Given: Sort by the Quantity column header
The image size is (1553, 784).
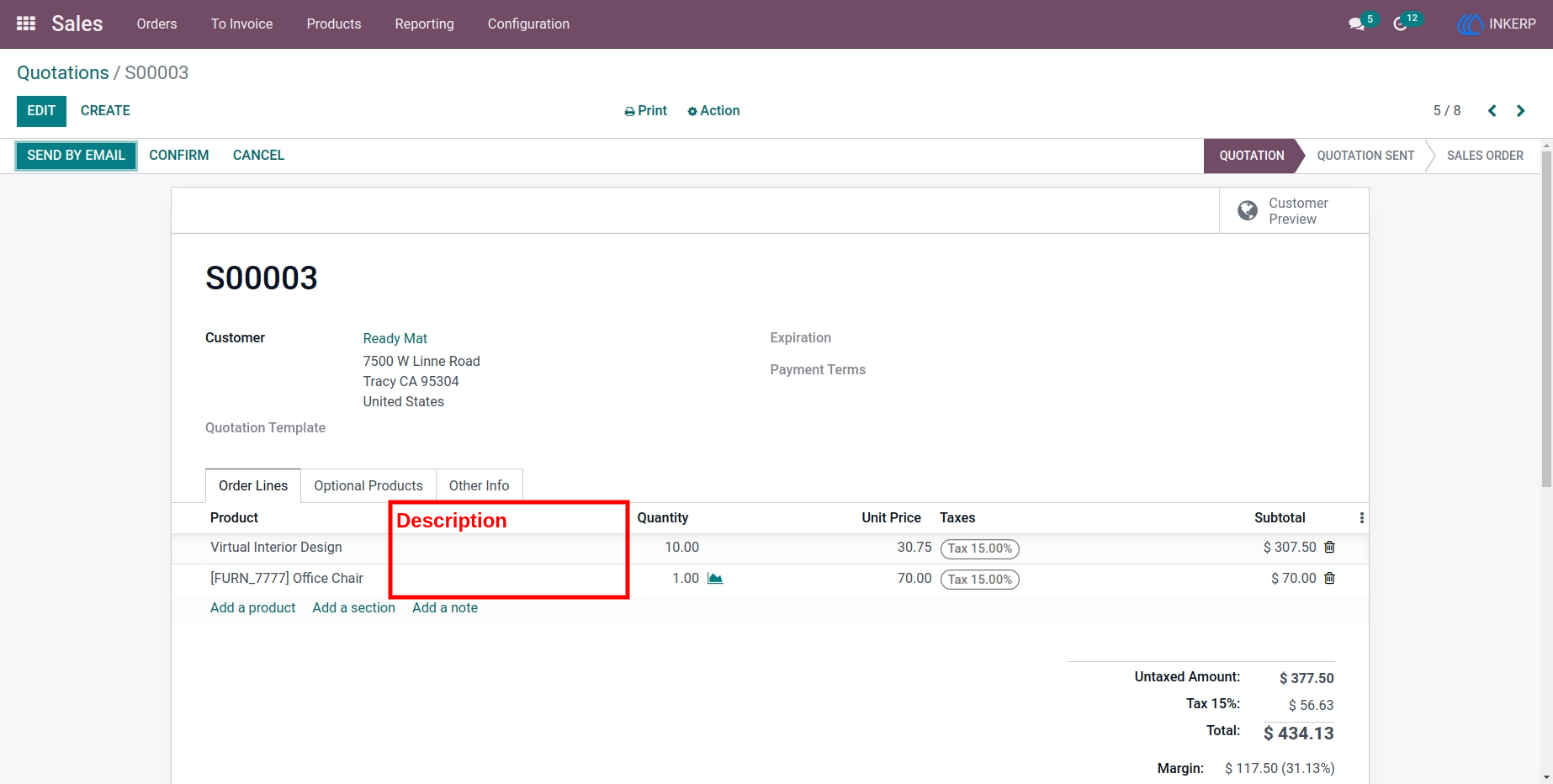Looking at the screenshot, I should pyautogui.click(x=663, y=518).
